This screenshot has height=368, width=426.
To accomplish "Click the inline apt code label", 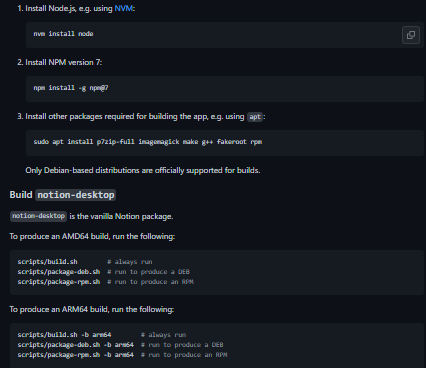I will tap(255, 117).
